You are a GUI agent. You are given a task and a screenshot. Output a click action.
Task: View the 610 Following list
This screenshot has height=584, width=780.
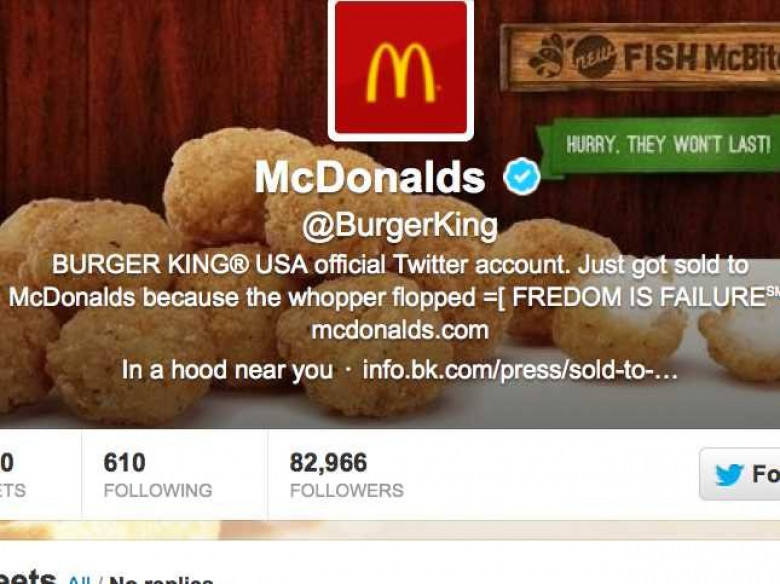(158, 475)
